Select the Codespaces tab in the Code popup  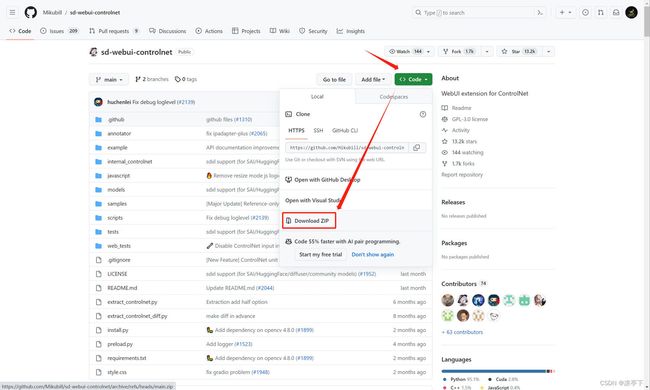pyautogui.click(x=394, y=97)
